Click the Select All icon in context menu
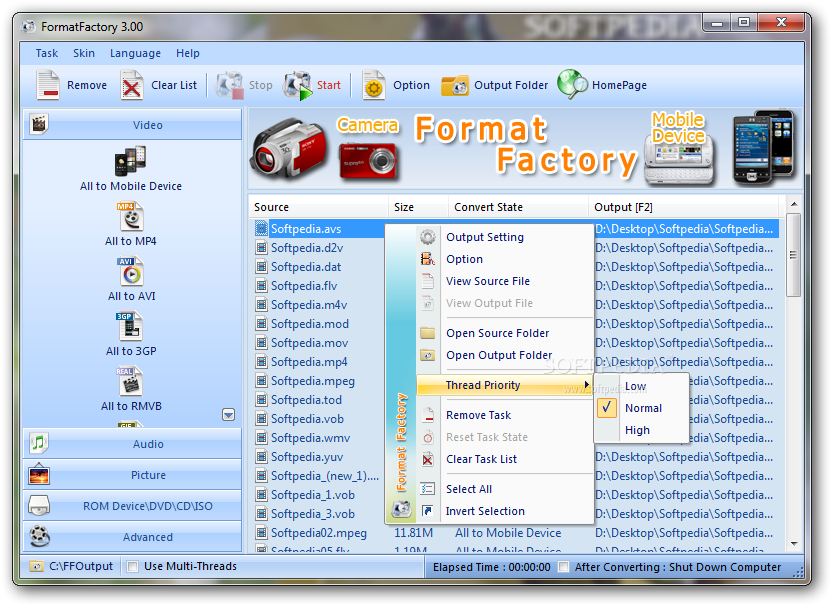 [428, 489]
